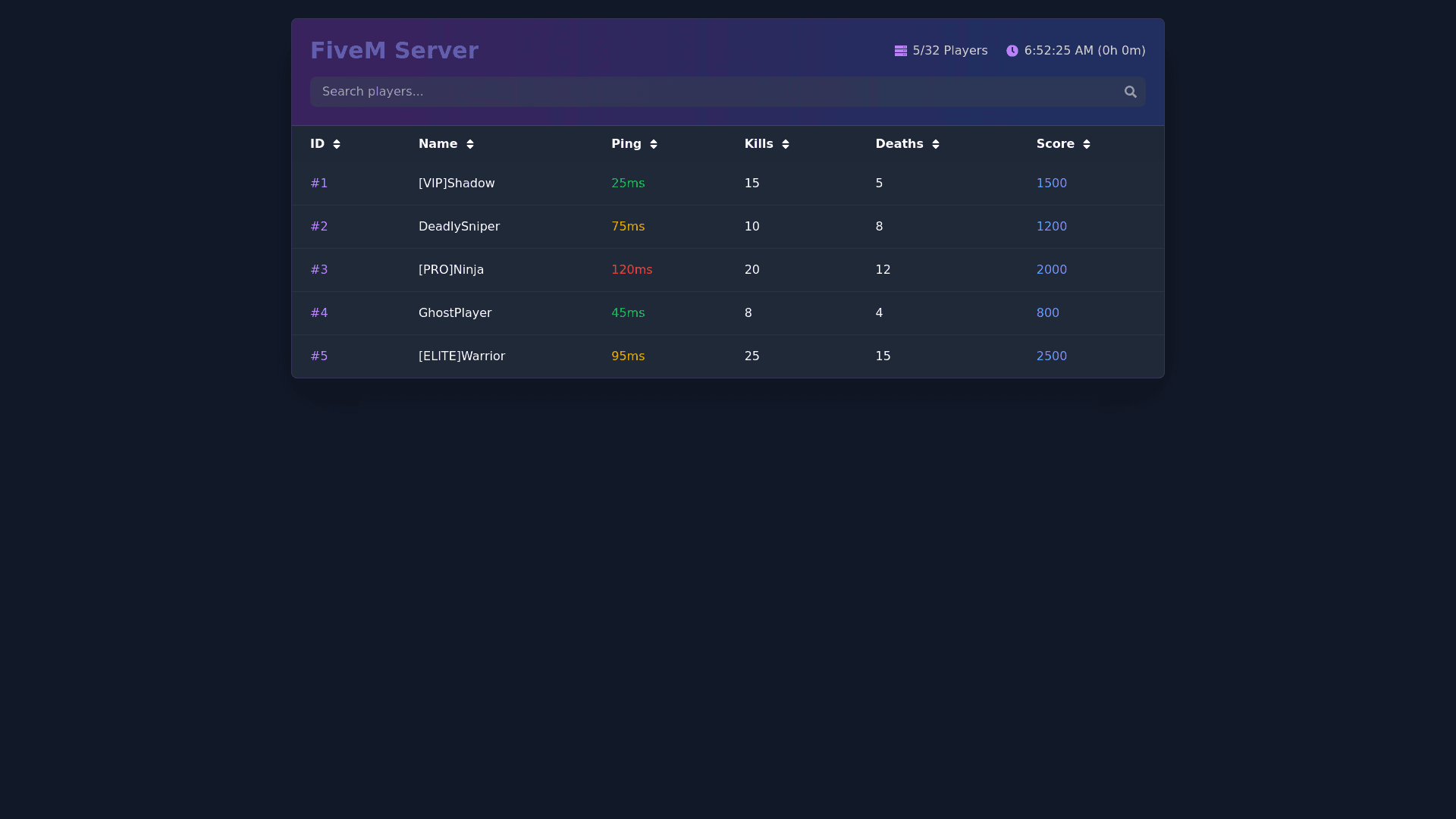
Task: Click [ELITE]Warrior's 2500 score
Action: point(1051,356)
